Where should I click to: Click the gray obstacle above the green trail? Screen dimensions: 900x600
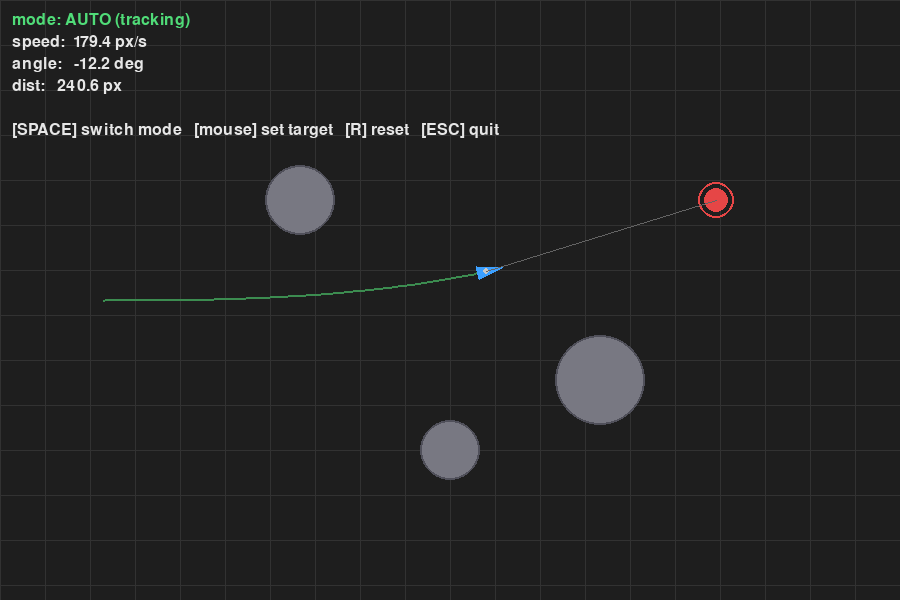point(300,200)
